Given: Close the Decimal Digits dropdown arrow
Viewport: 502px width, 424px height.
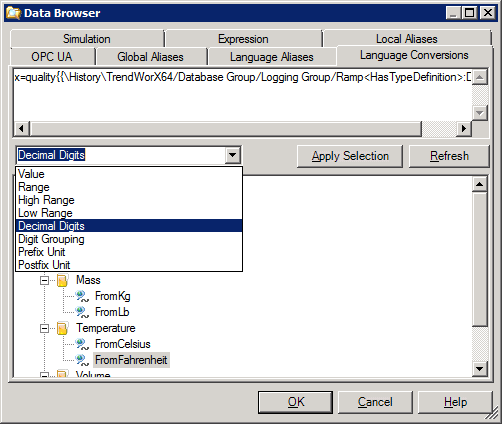Looking at the screenshot, I should [233, 155].
